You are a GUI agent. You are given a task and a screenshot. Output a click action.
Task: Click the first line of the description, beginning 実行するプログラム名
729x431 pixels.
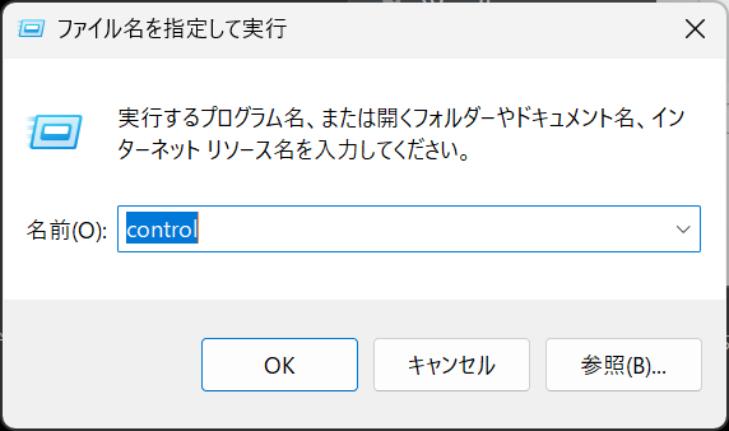(401, 118)
